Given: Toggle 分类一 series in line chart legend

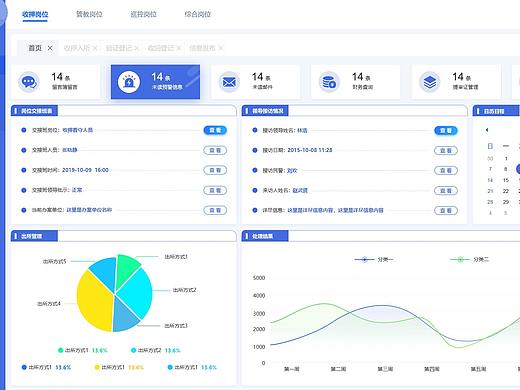Looking at the screenshot, I should [374, 259].
